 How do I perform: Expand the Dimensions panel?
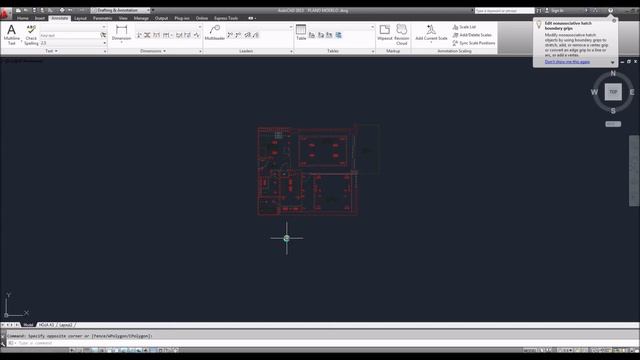153,51
